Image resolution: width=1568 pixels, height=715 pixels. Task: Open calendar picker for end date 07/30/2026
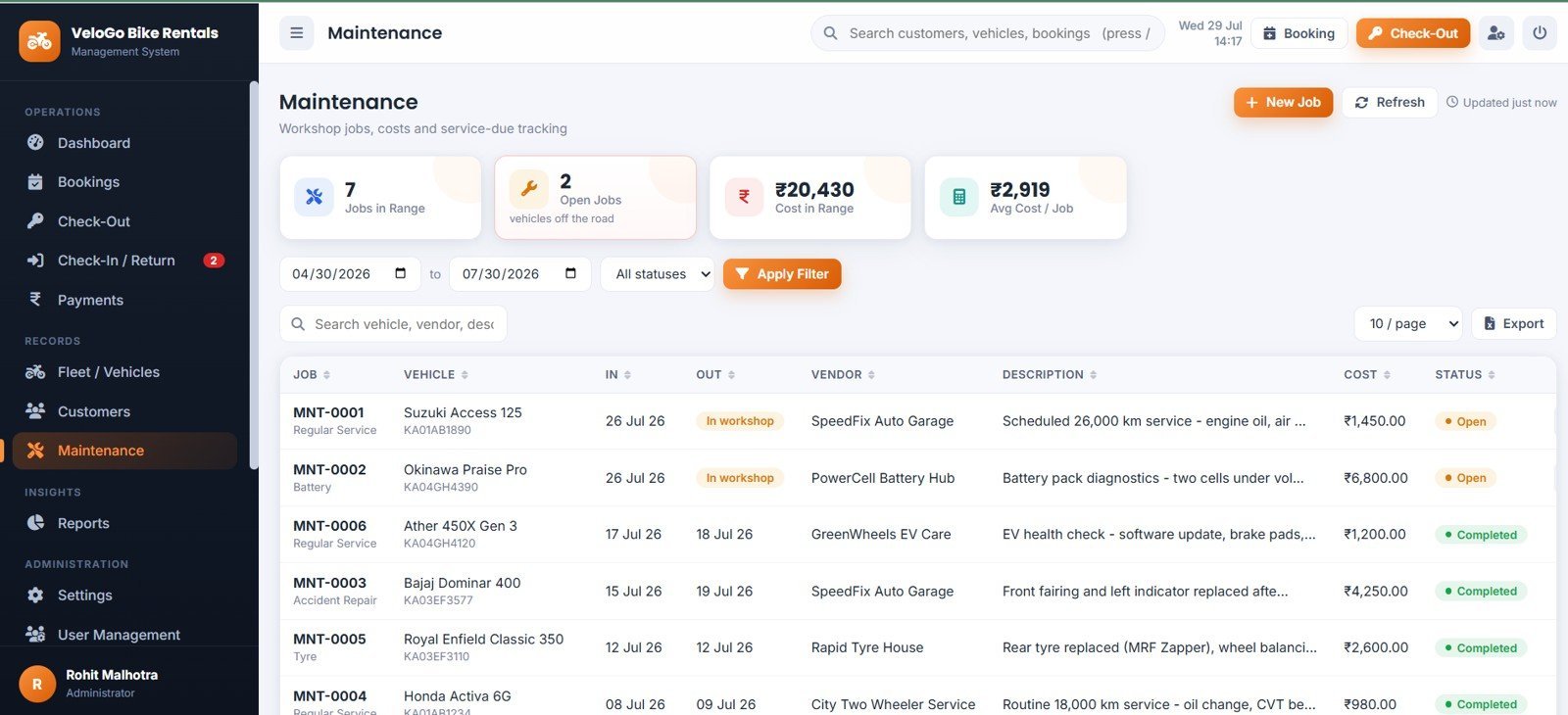tap(570, 273)
